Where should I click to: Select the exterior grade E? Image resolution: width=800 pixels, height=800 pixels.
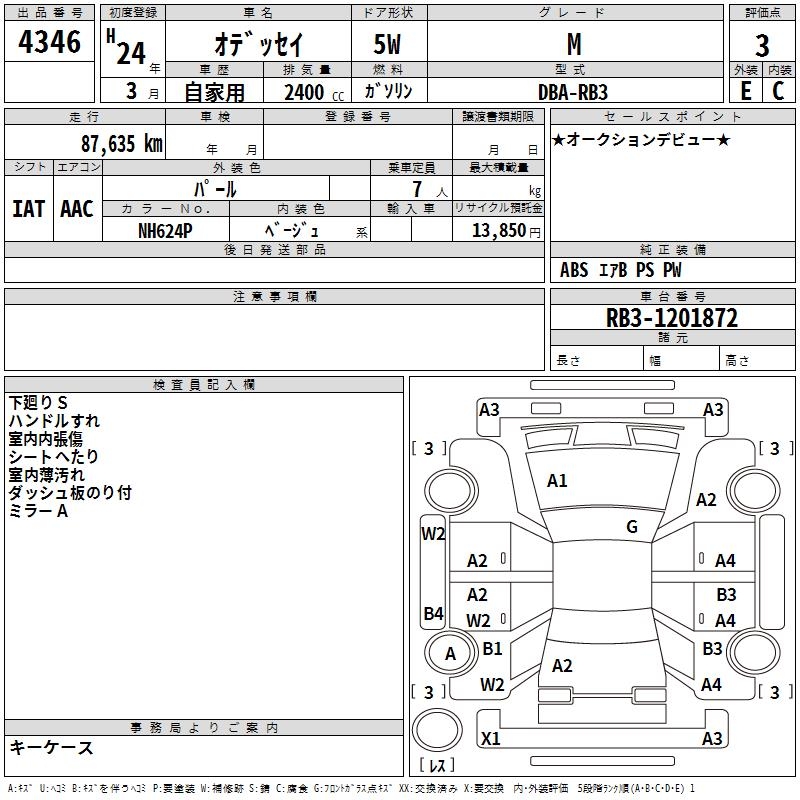click(x=745, y=91)
